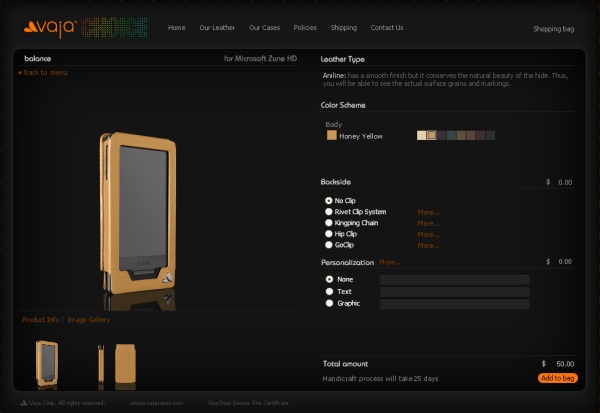The width and height of the screenshot is (600, 413).
Task: Click the colorful Choice logo graphic
Action: point(114,27)
